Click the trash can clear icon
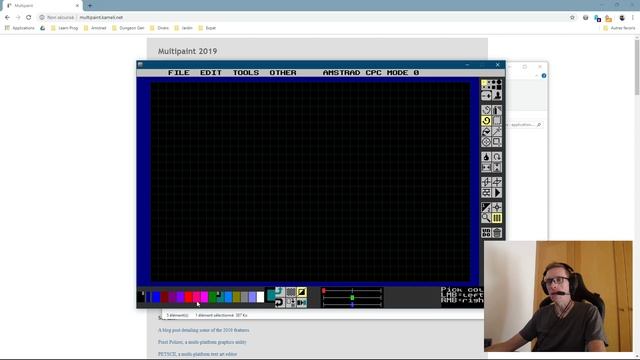Image resolution: width=640 pixels, height=360 pixels. tap(497, 233)
